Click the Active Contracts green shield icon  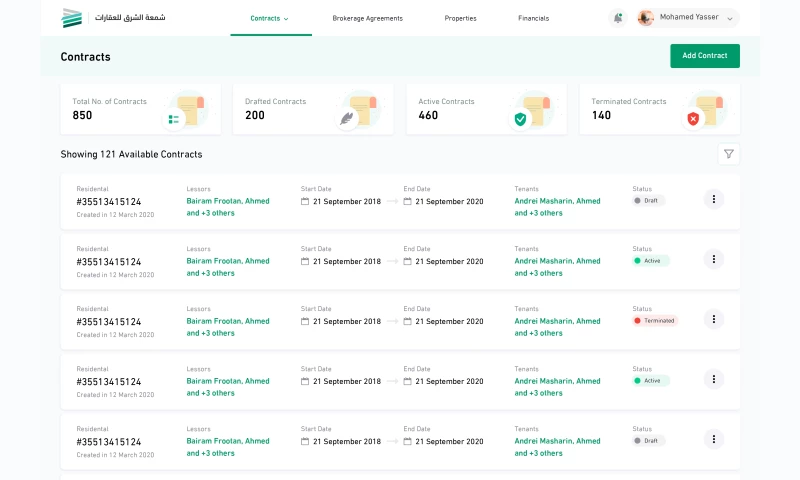(x=520, y=119)
